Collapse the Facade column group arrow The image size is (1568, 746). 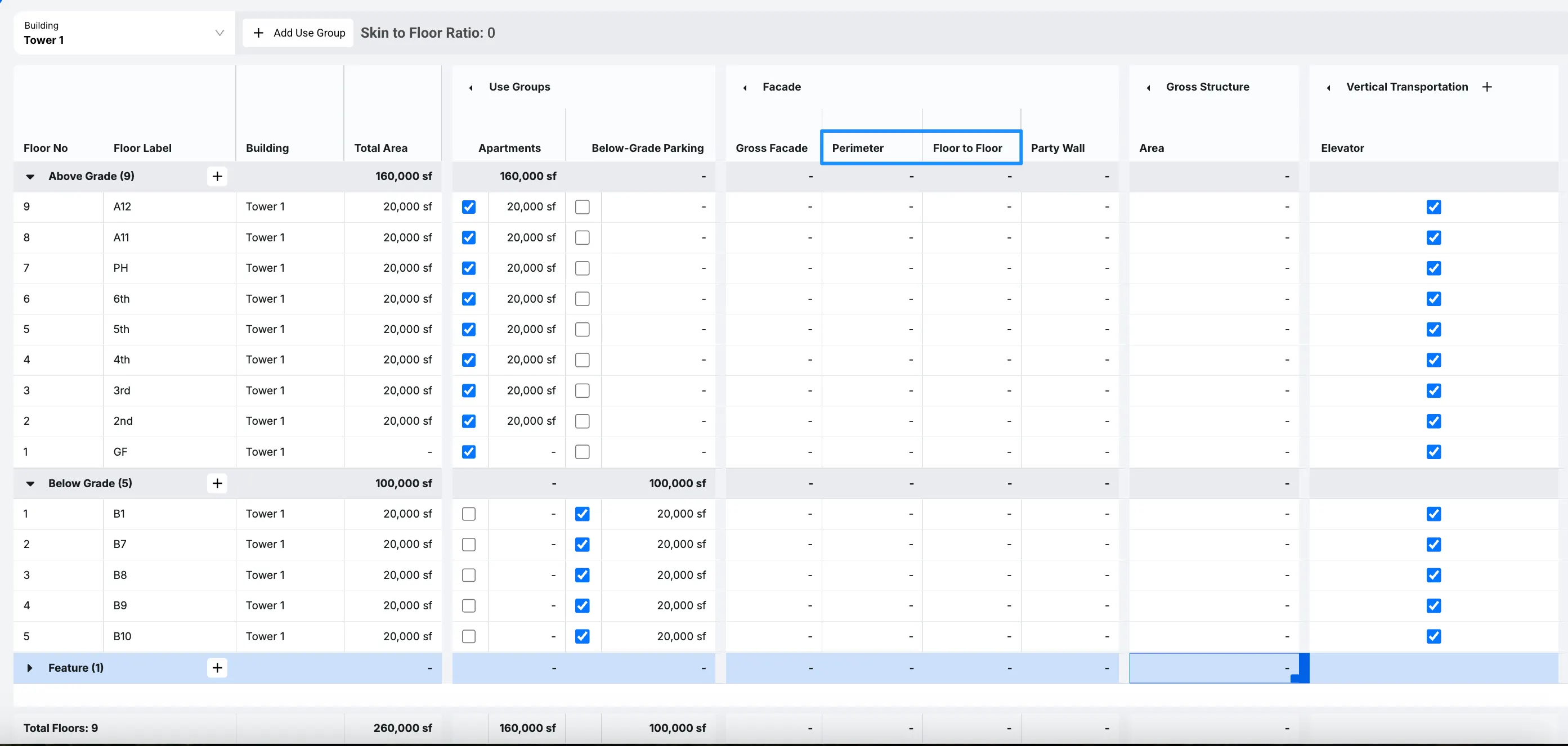click(x=745, y=88)
